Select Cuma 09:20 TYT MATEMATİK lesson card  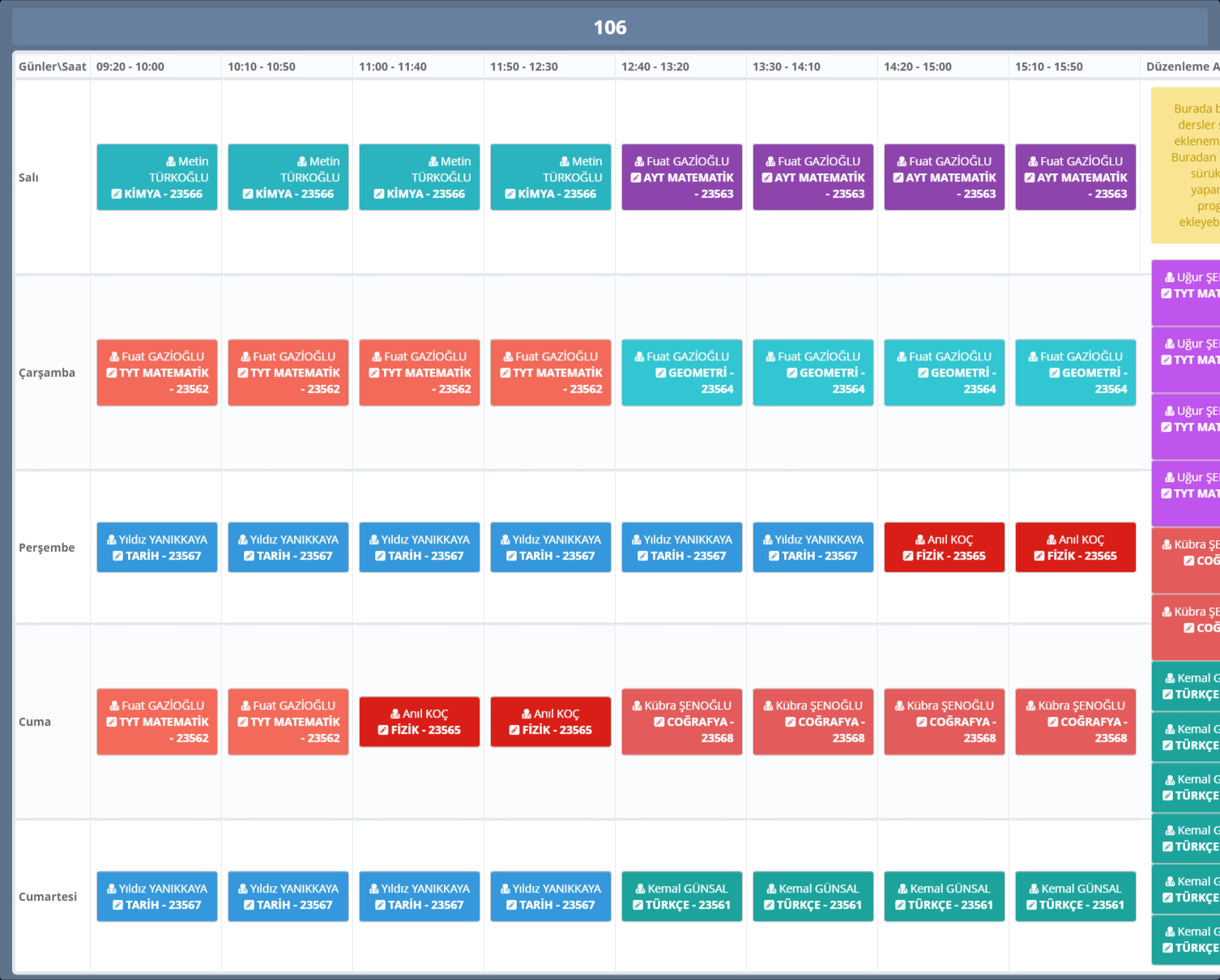157,722
